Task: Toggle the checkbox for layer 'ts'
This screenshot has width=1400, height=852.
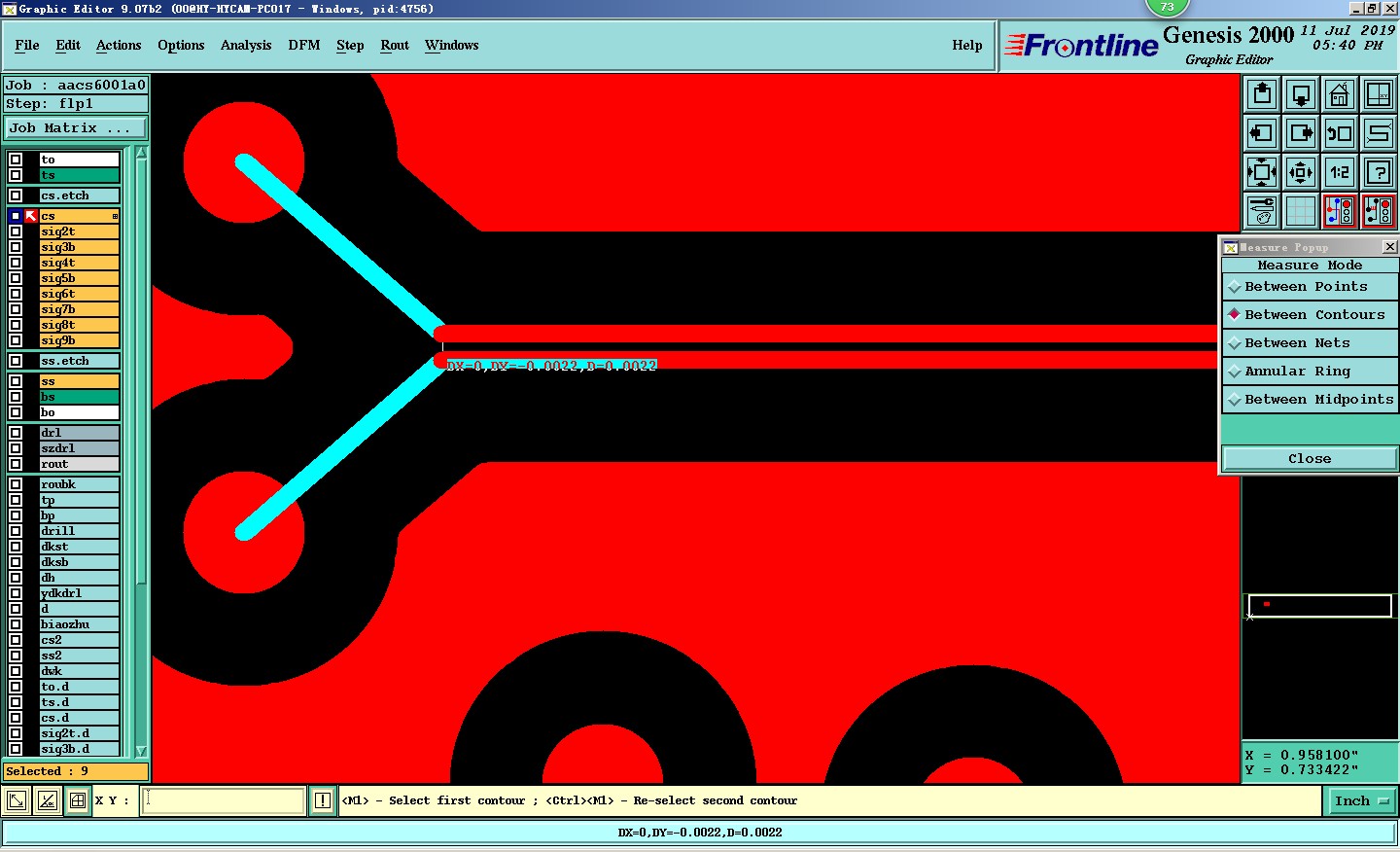Action: coord(16,175)
